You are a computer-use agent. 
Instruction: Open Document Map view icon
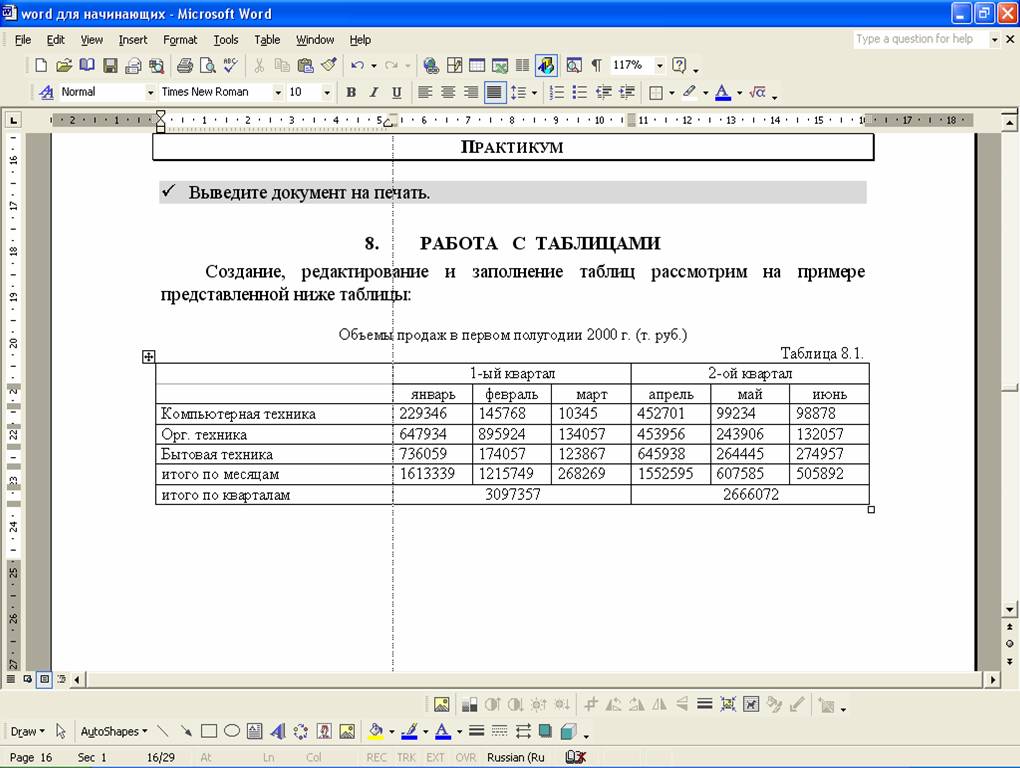click(x=574, y=65)
